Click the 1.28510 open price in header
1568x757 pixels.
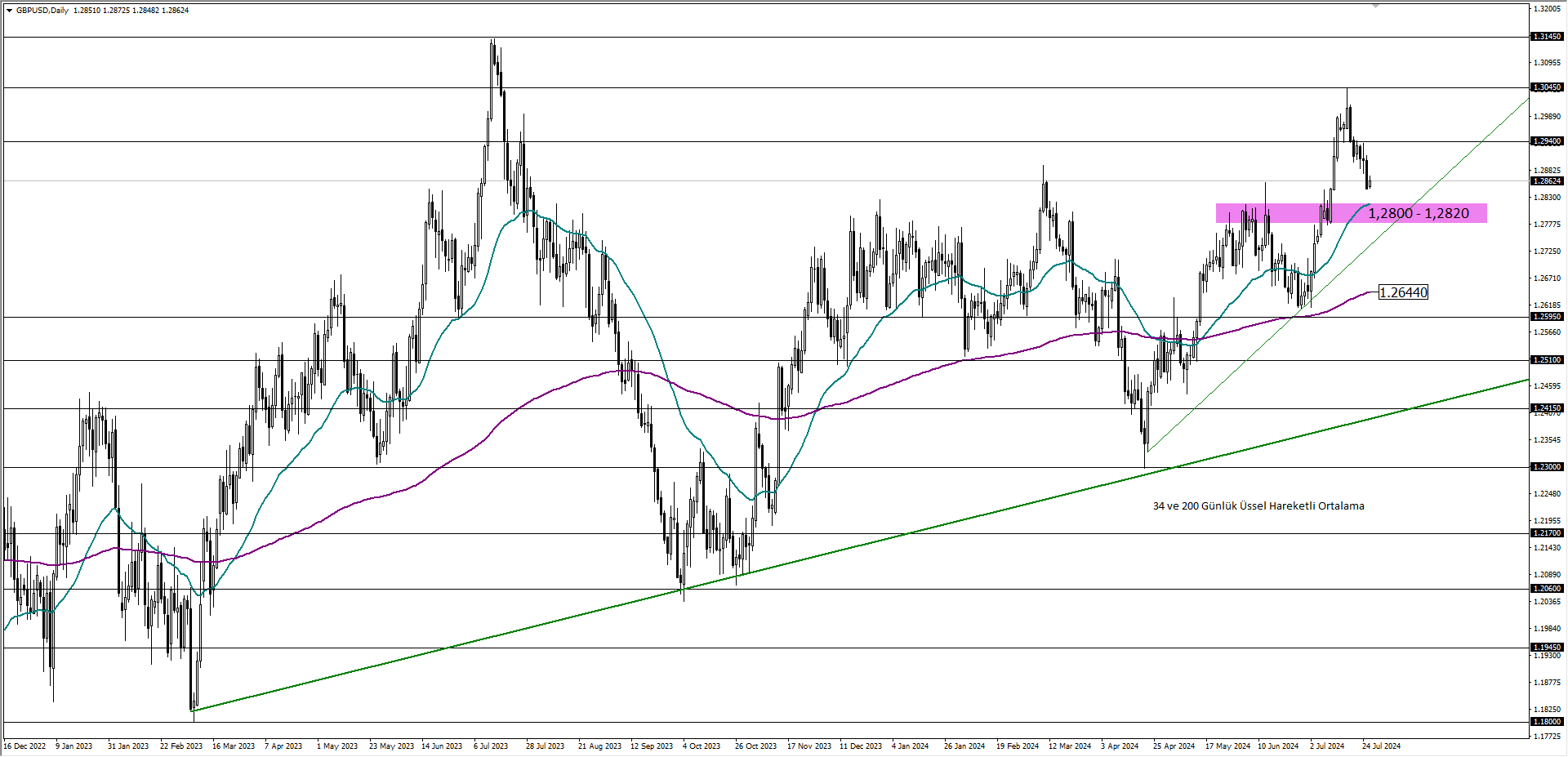click(x=87, y=11)
